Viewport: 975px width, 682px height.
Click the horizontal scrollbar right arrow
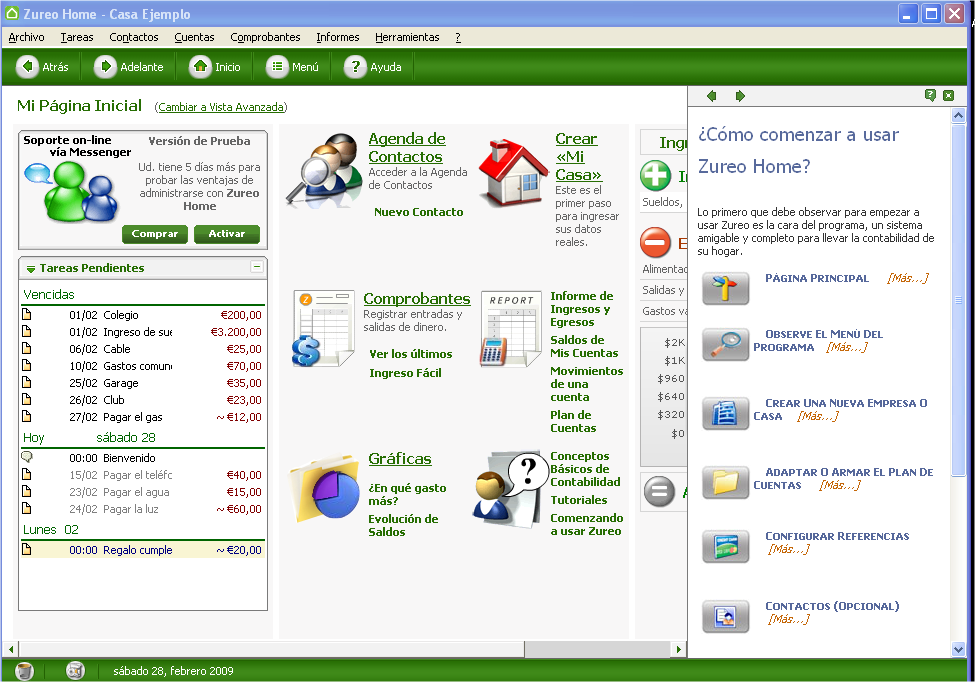[678, 649]
